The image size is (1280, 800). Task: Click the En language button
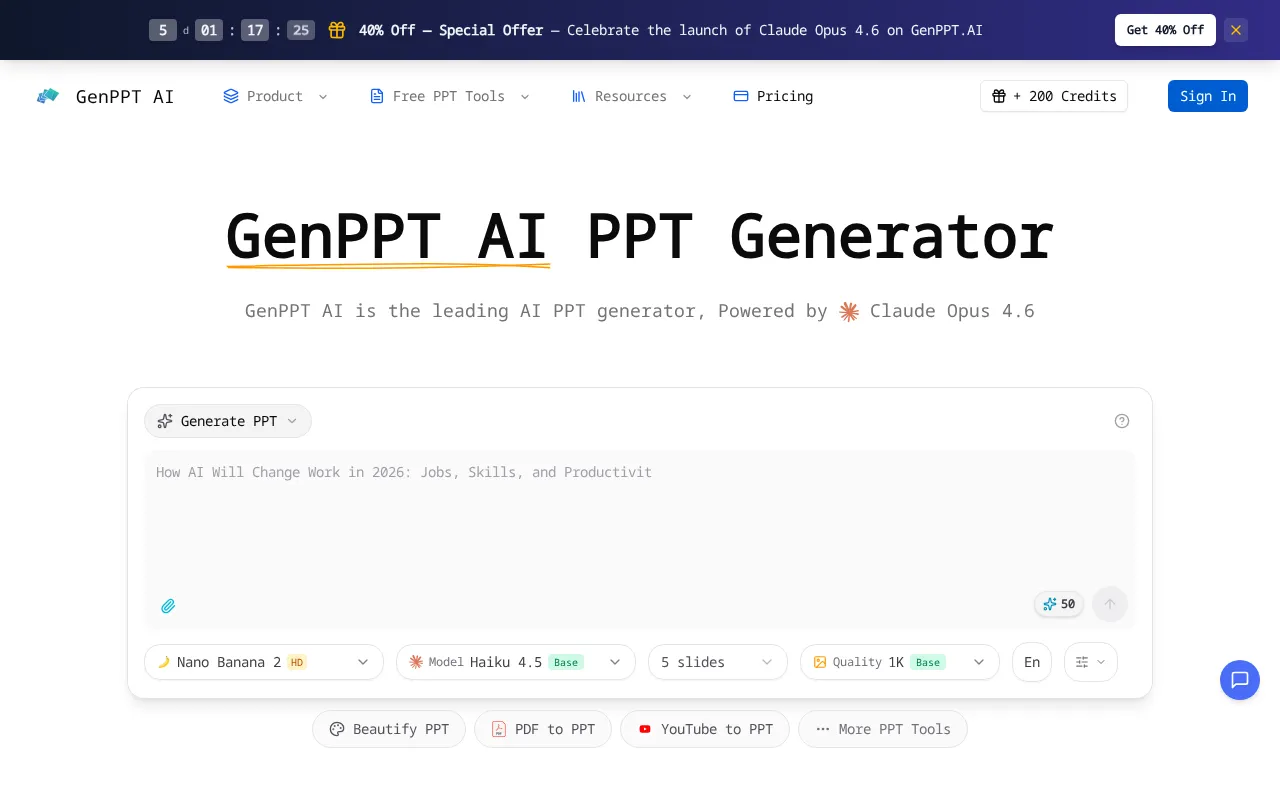(1032, 662)
